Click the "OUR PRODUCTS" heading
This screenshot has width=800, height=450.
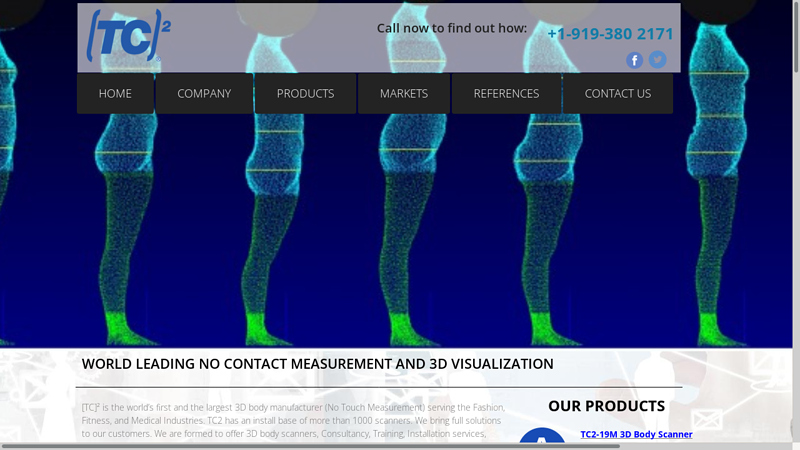[x=607, y=406]
